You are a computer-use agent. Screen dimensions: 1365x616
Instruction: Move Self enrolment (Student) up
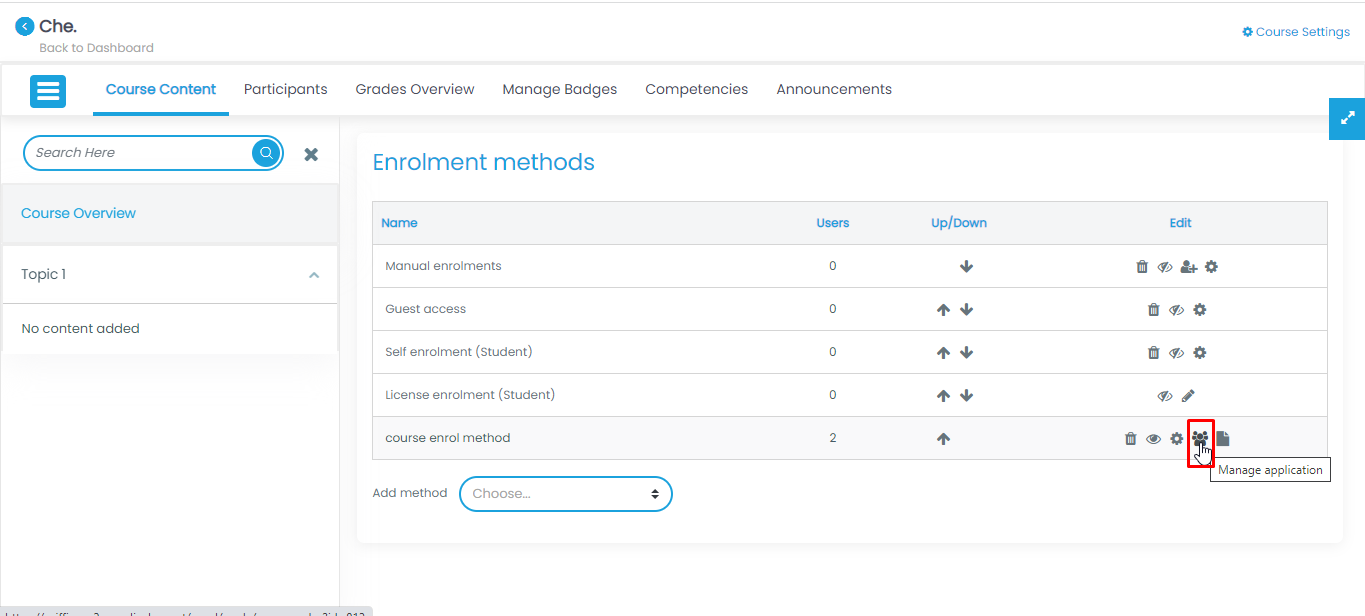pyautogui.click(x=943, y=353)
